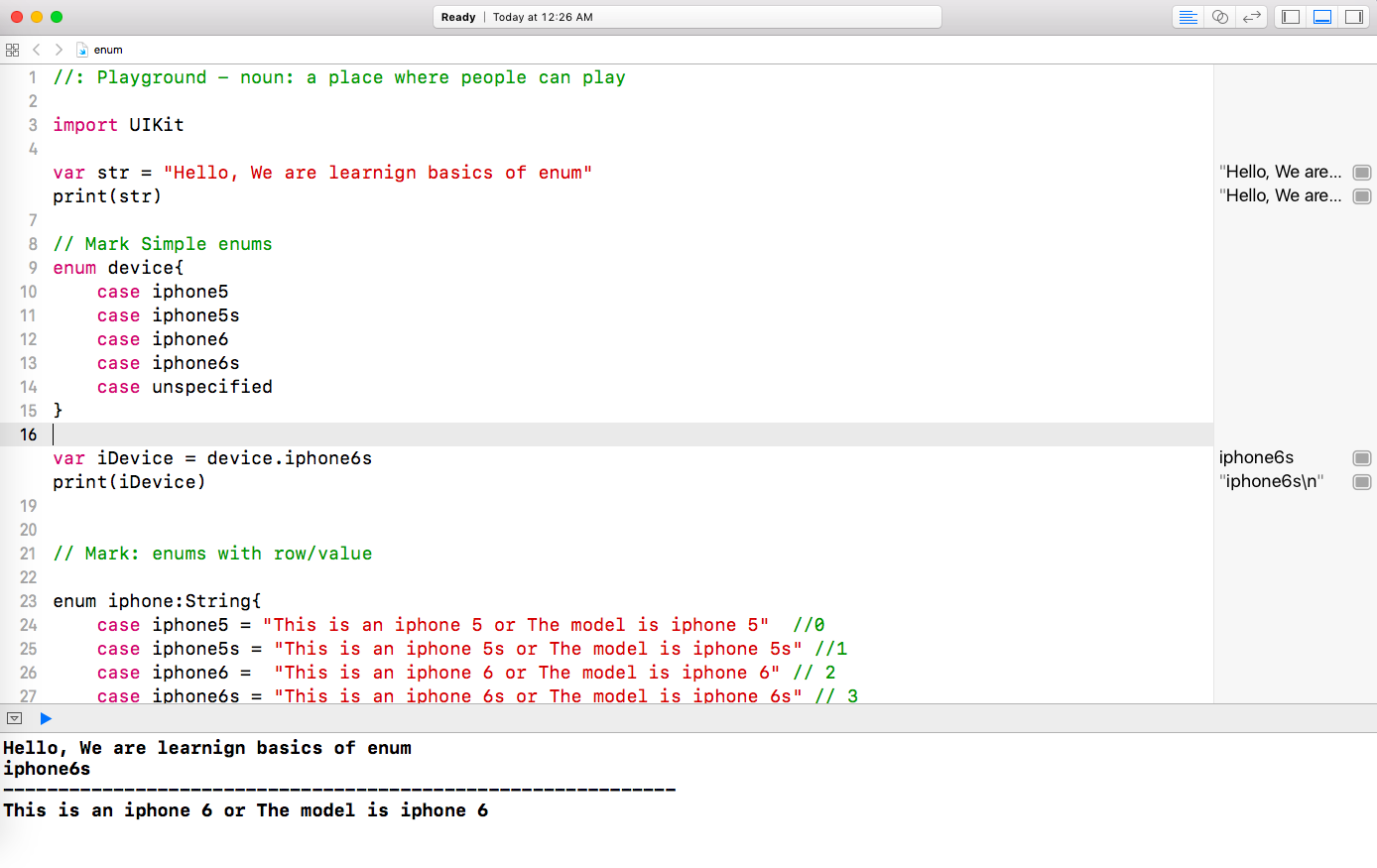The image size is (1377, 868).
Task: Open the Version Editor (overlapping circles icon)
Action: (x=1219, y=17)
